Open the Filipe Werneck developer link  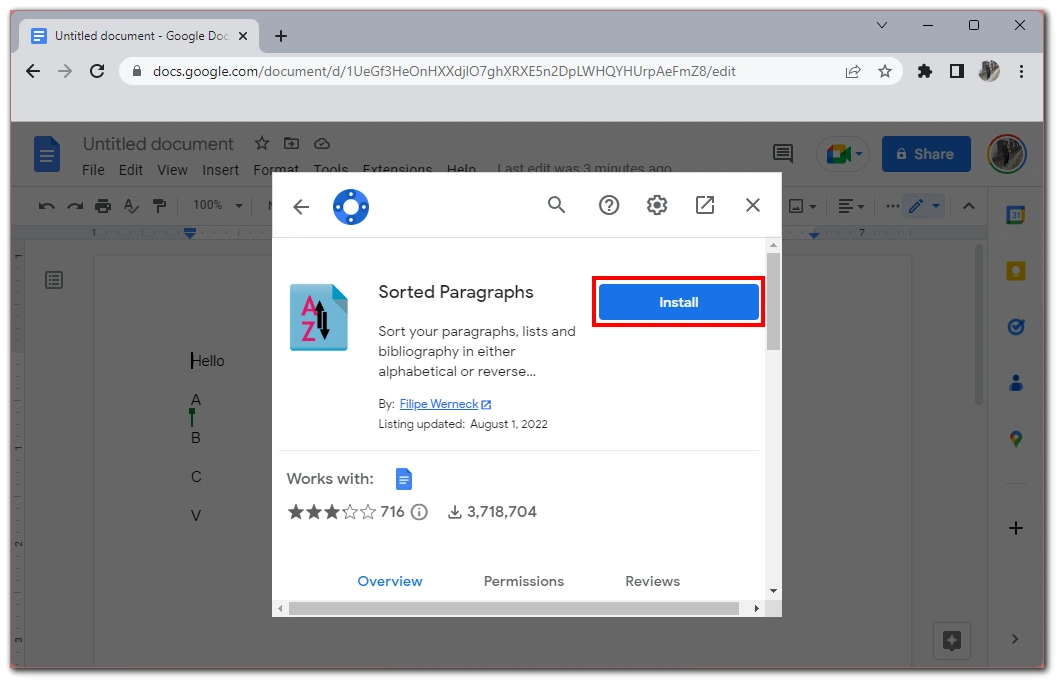click(439, 403)
